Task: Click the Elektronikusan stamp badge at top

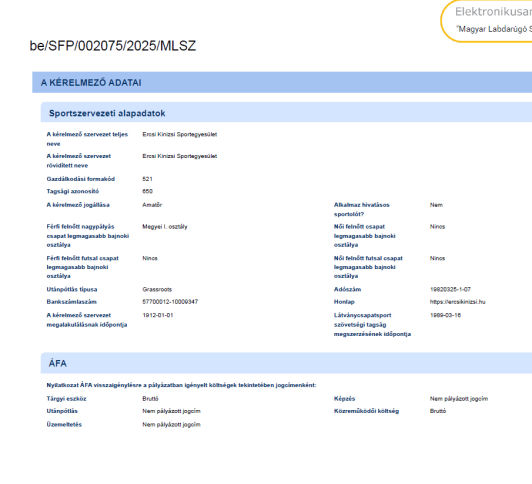Action: (x=487, y=21)
